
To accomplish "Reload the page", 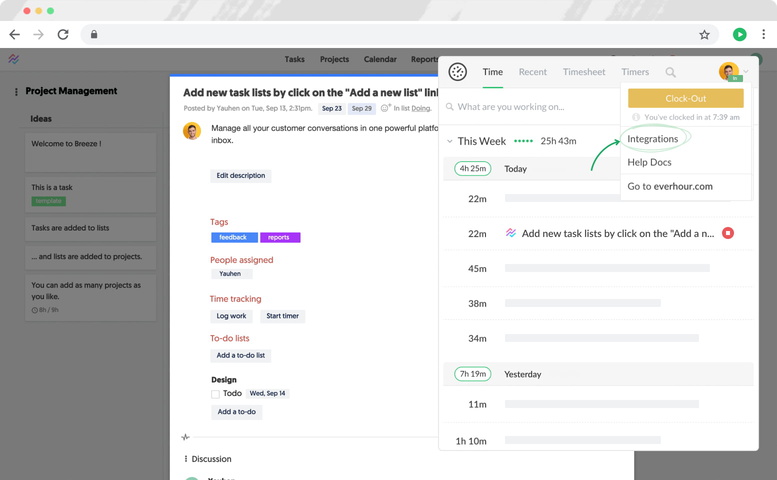I will click(63, 35).
